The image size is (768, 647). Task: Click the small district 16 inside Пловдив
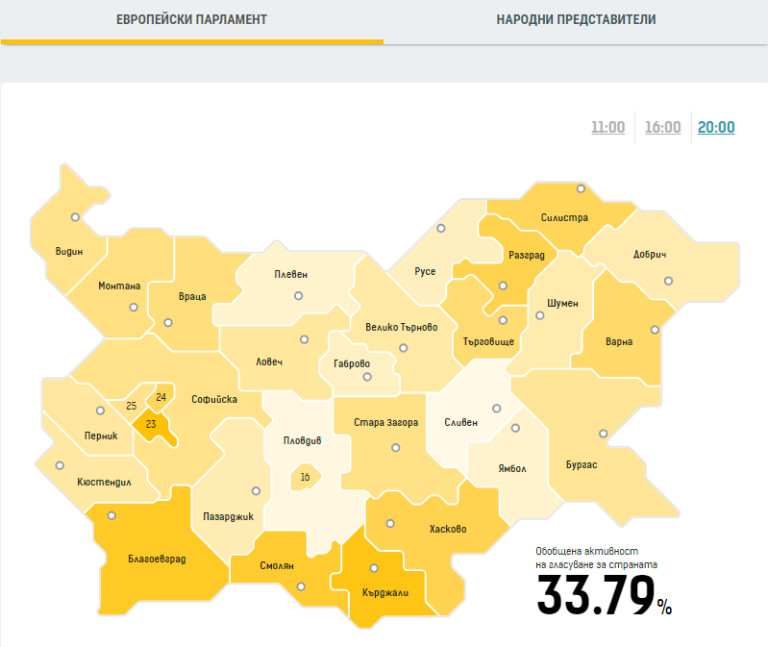304,478
